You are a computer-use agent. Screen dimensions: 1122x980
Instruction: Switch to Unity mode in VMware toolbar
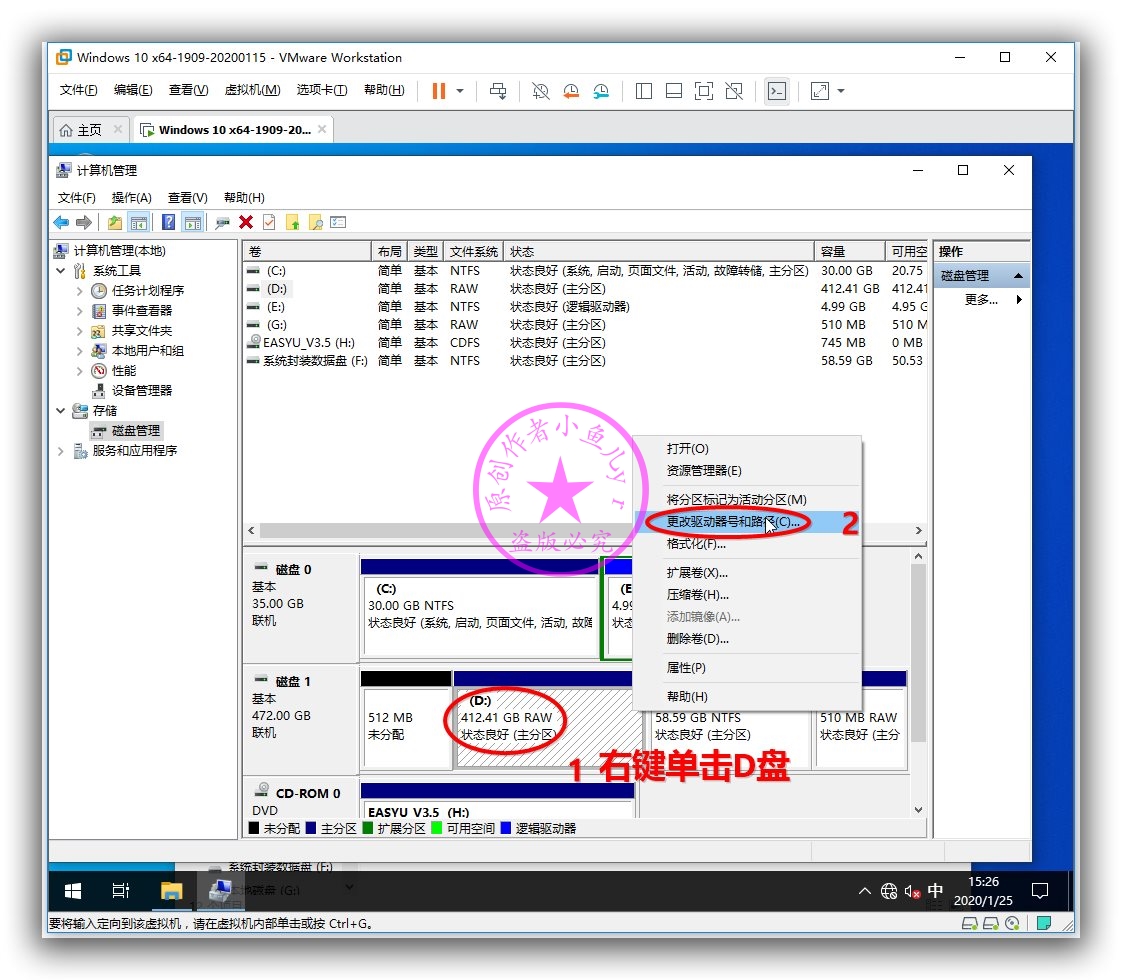tap(734, 91)
